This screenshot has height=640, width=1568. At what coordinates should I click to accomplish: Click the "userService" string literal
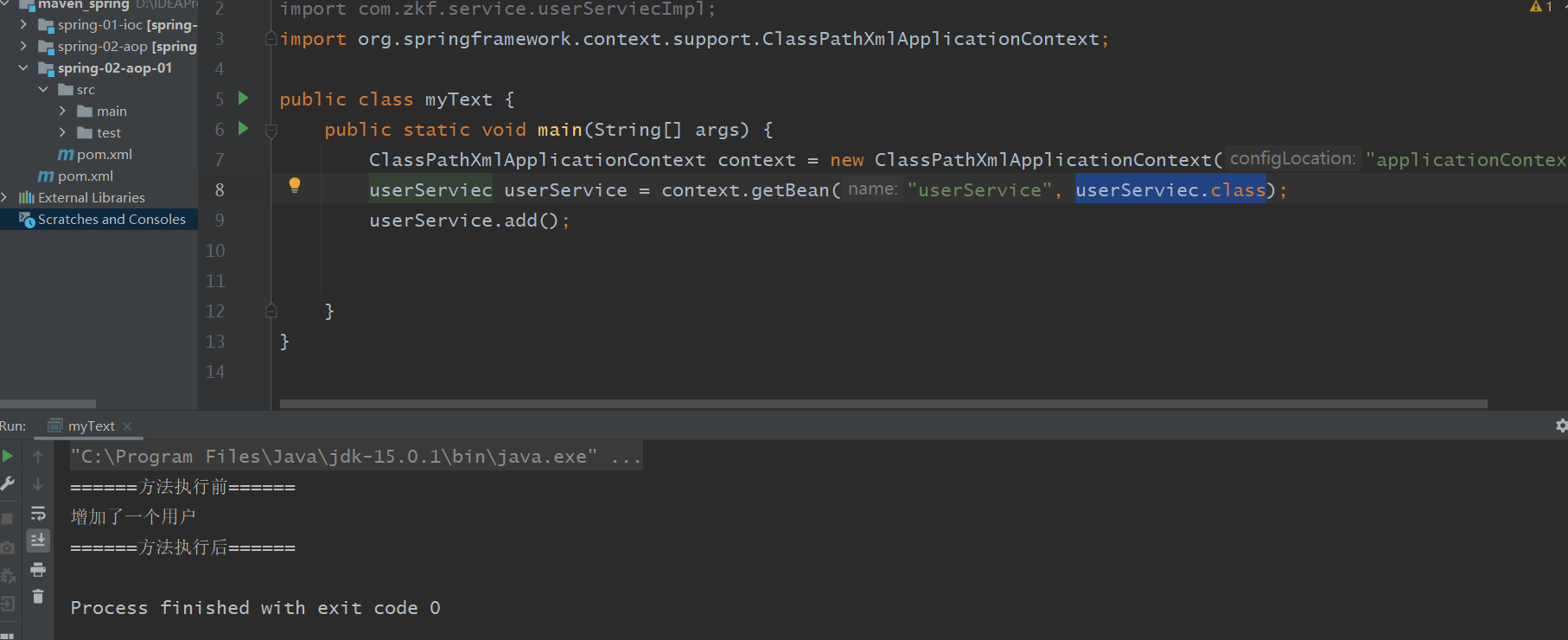pos(979,189)
